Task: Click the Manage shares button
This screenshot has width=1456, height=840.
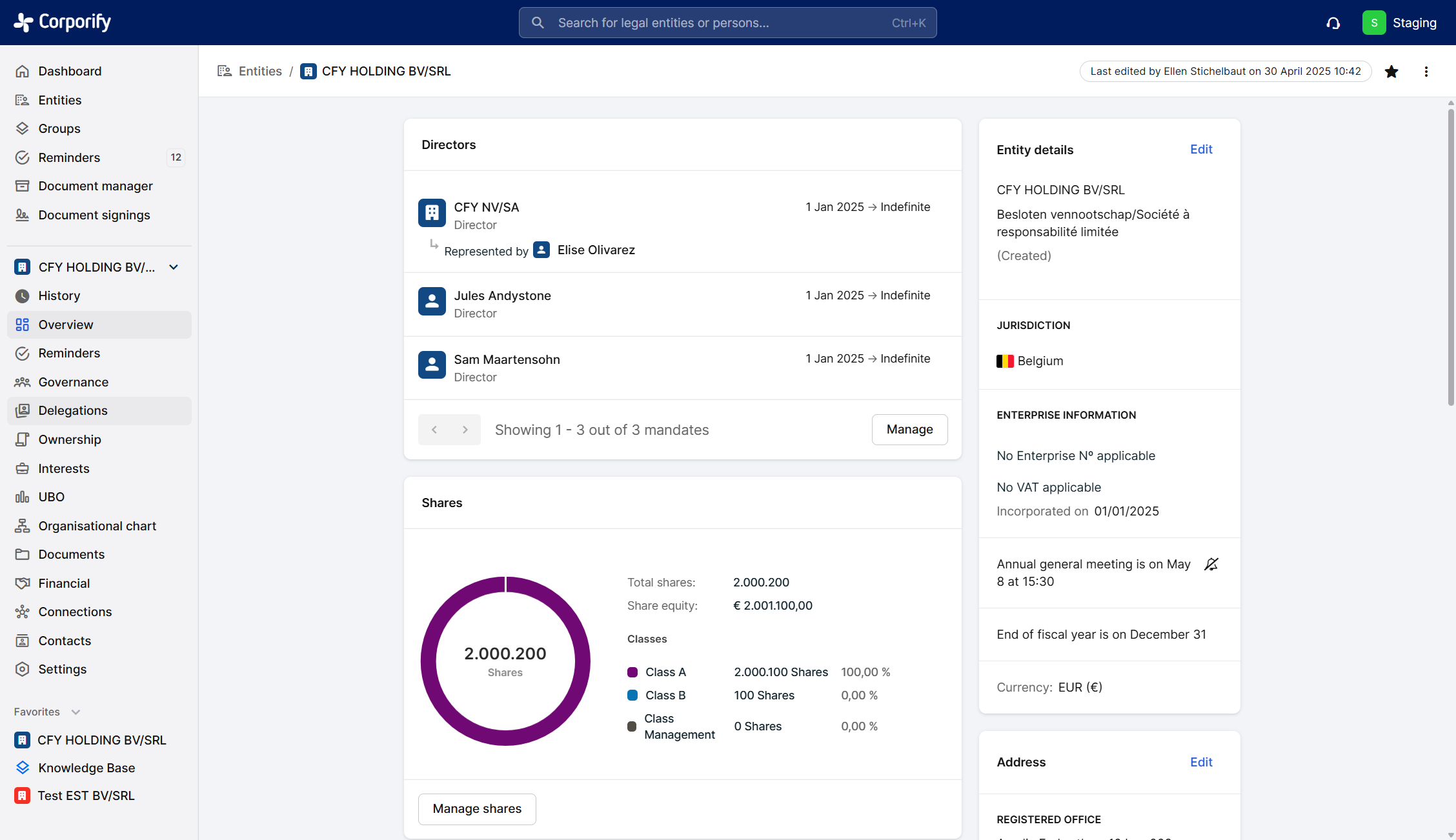Action: pos(477,809)
